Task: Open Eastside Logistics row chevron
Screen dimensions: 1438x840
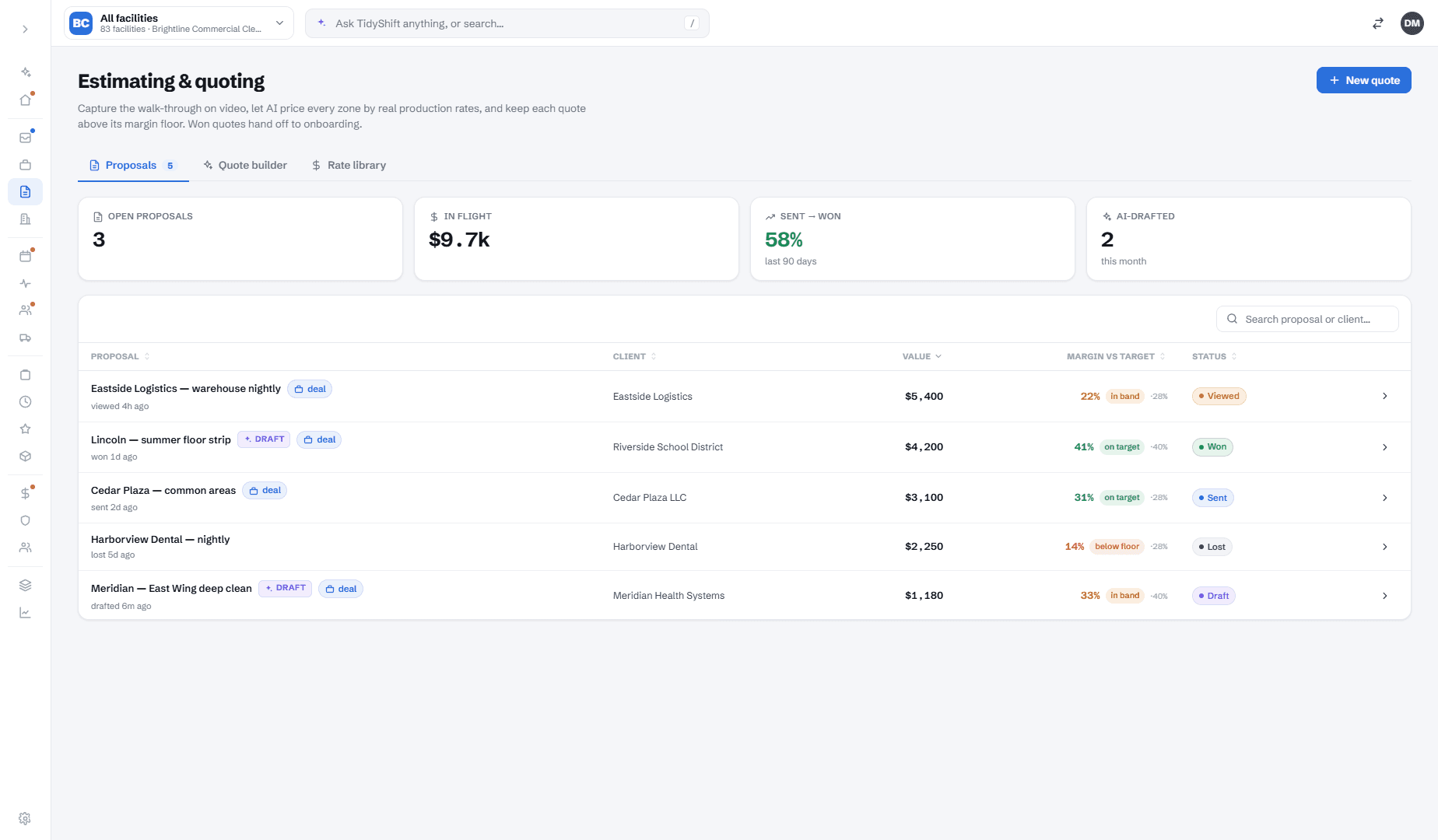Action: pos(1384,396)
